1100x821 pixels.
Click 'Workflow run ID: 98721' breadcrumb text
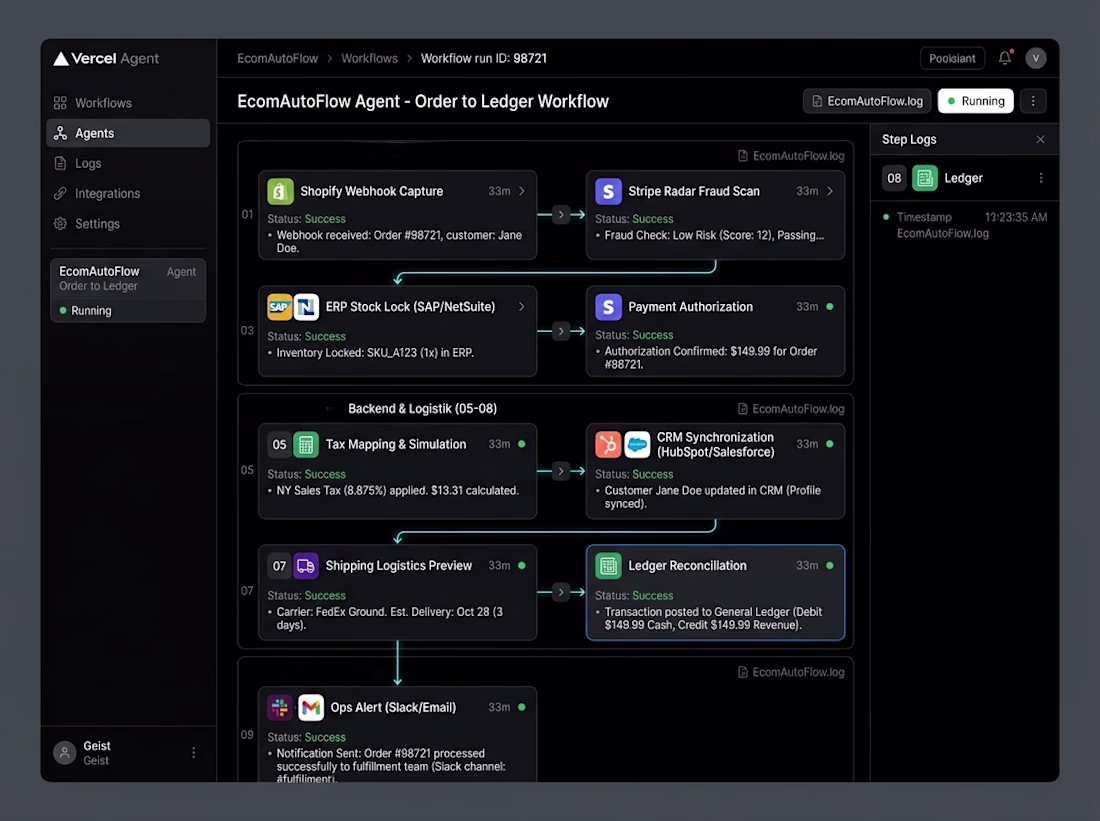483,58
